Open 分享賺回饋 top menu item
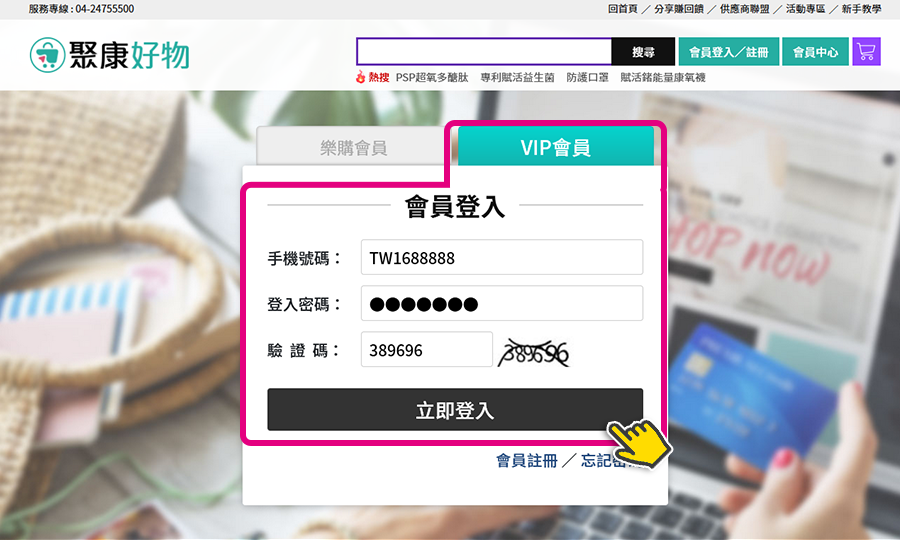Viewport: 900px width, 540px height. coord(678,9)
